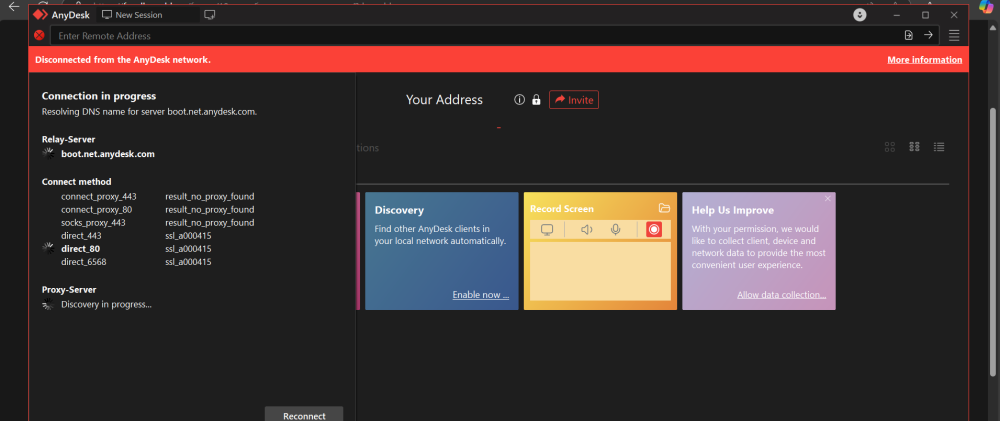Click the Your Address label
This screenshot has height=421, width=1000.
445,100
